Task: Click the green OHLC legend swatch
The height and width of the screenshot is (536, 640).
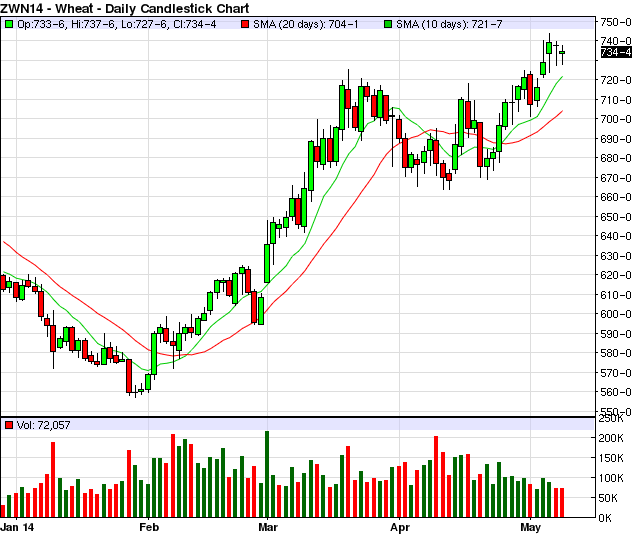Action: 9,24
